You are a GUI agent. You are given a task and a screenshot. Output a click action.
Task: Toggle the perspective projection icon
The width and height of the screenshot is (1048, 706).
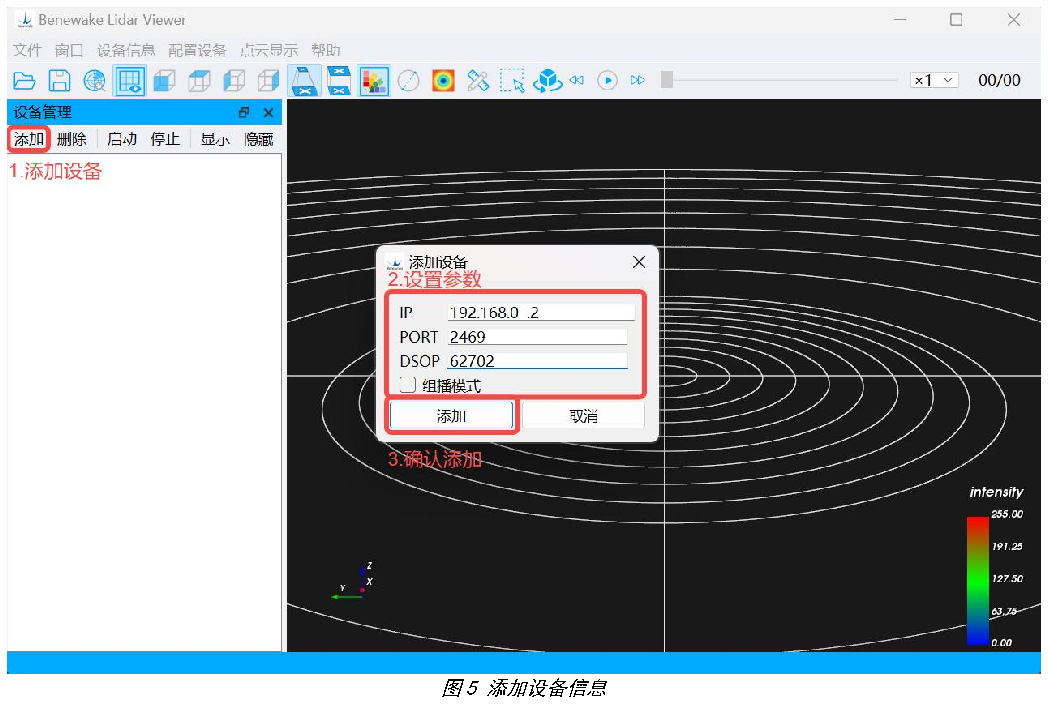pyautogui.click(x=304, y=81)
